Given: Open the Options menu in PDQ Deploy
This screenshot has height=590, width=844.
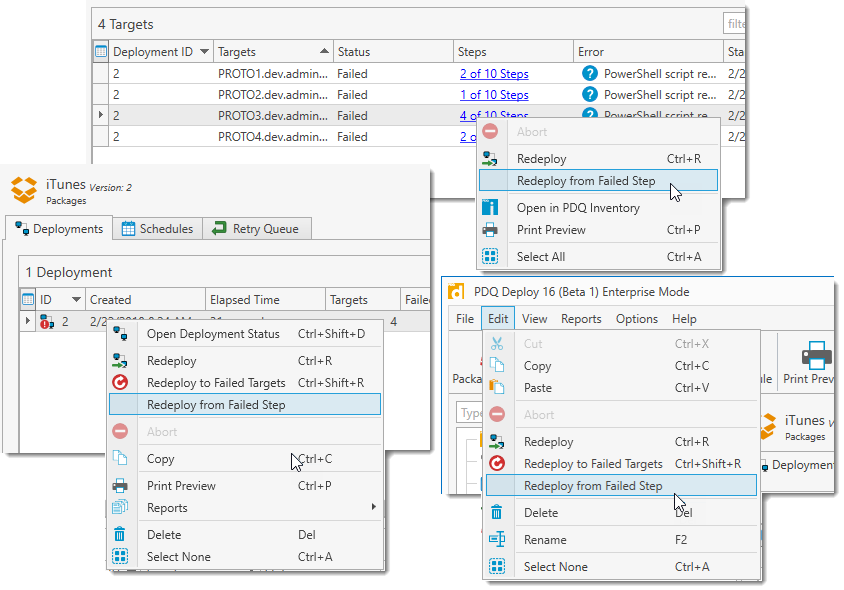Looking at the screenshot, I should (x=637, y=319).
